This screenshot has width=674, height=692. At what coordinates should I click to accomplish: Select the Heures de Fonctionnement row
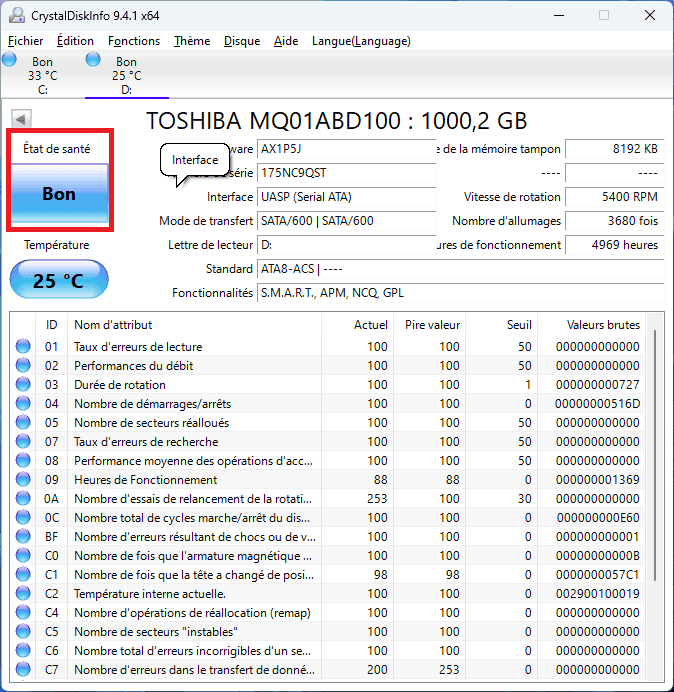(328, 479)
